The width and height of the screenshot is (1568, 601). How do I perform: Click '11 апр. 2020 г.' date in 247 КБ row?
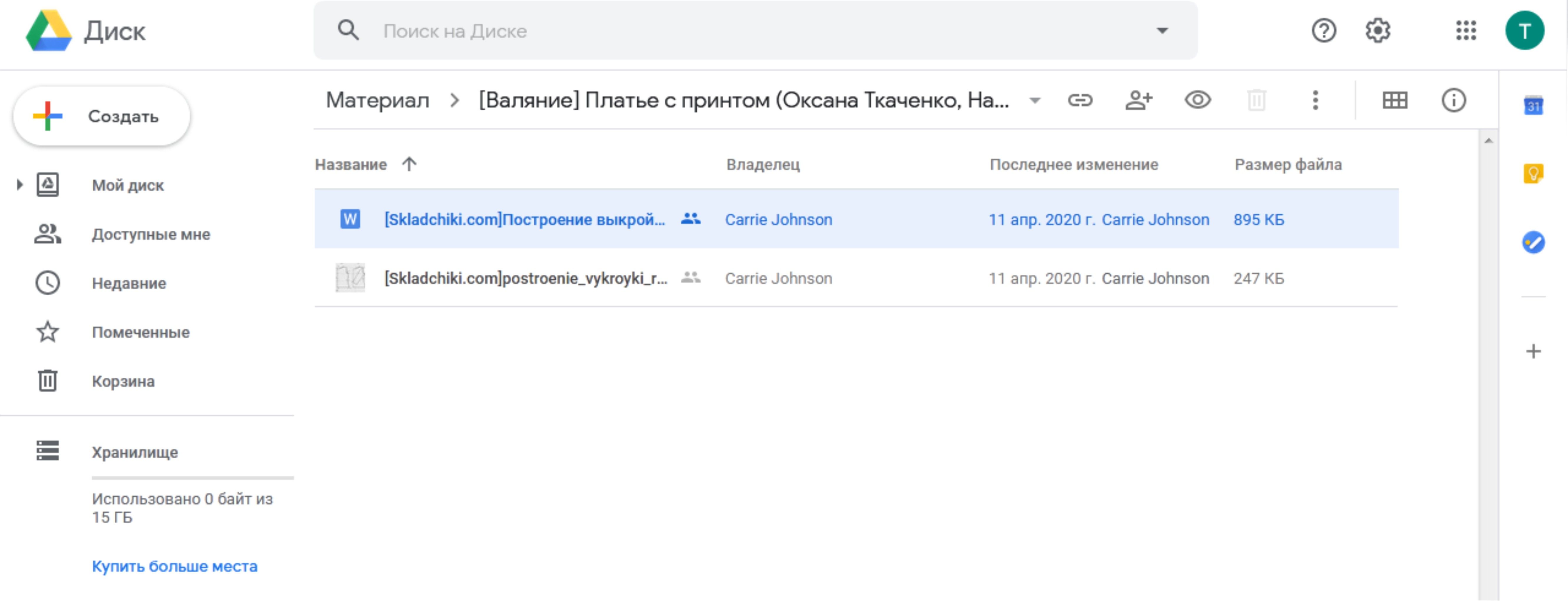pos(1041,278)
